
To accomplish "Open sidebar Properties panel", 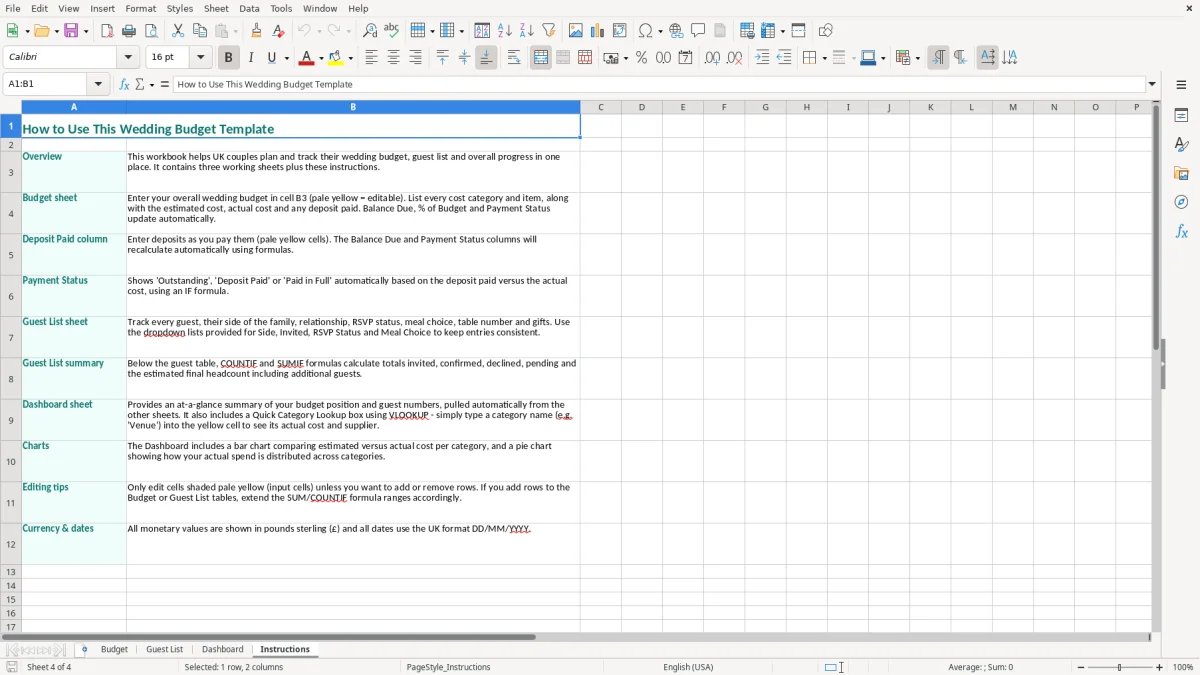I will [x=1181, y=116].
